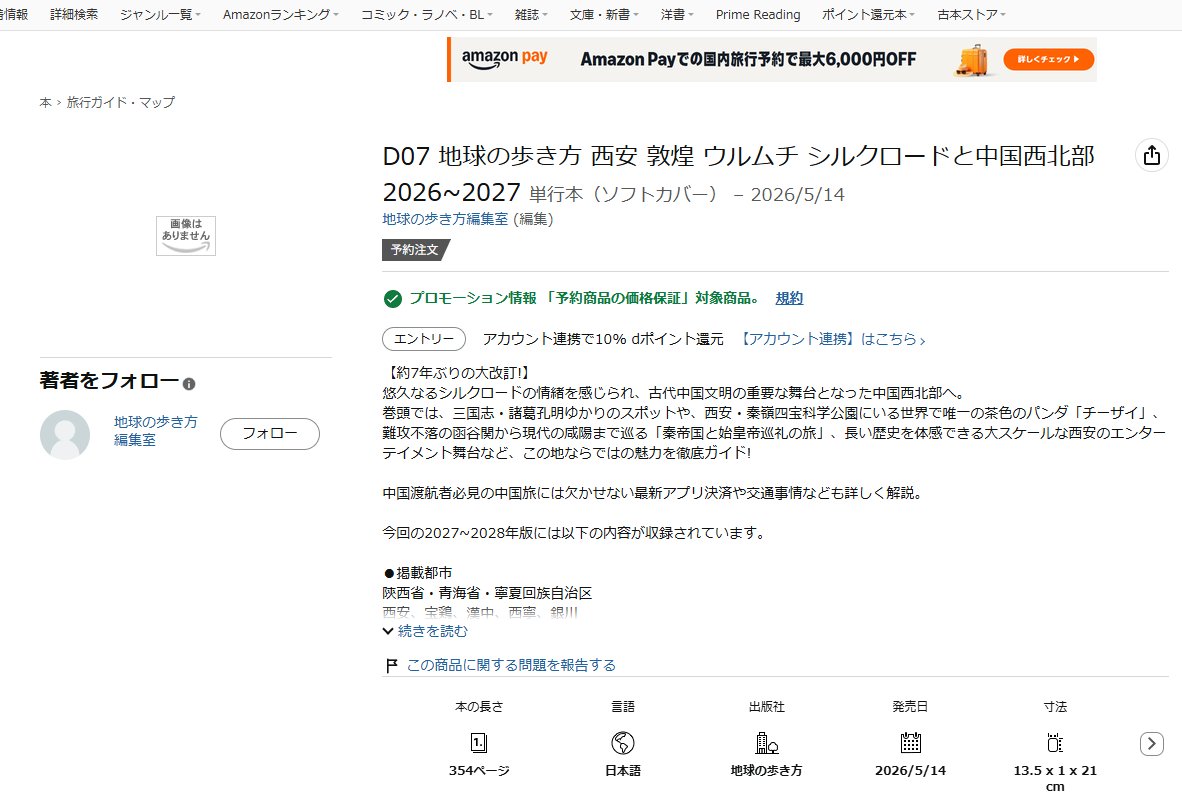Click この商品に関する問題を報告する link

tap(511, 666)
